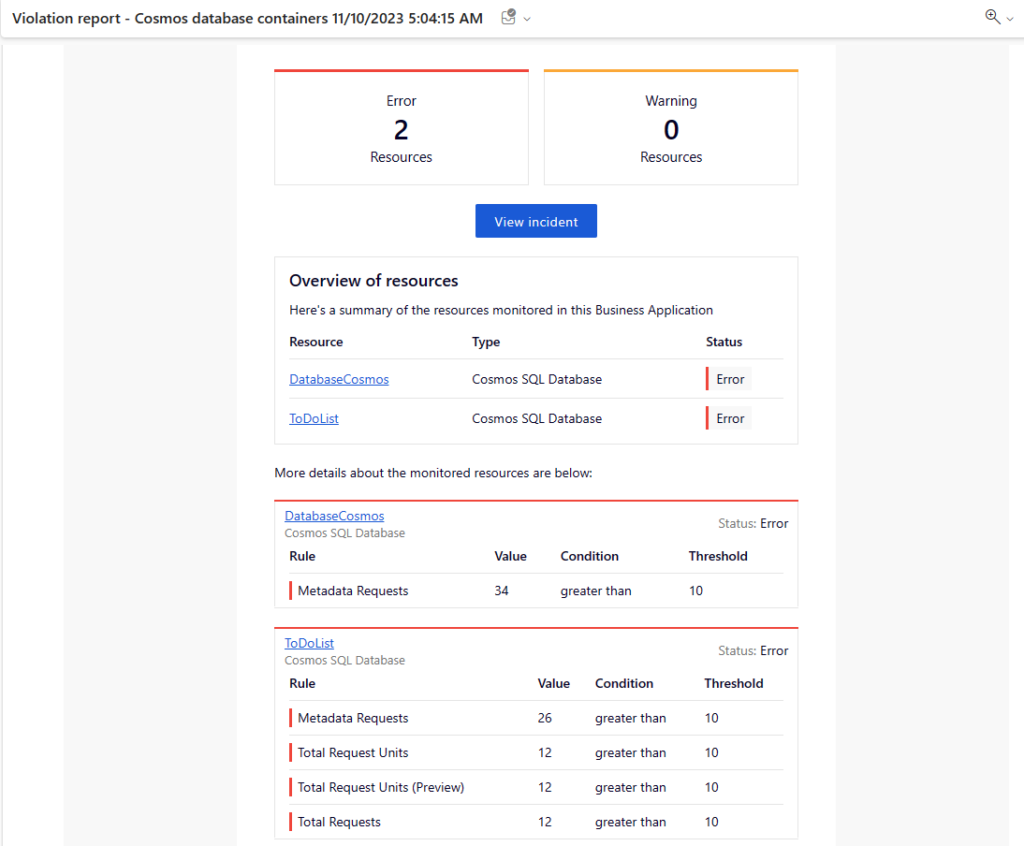Click the ToDoList link above the rules table
This screenshot has width=1024, height=846.
point(309,642)
